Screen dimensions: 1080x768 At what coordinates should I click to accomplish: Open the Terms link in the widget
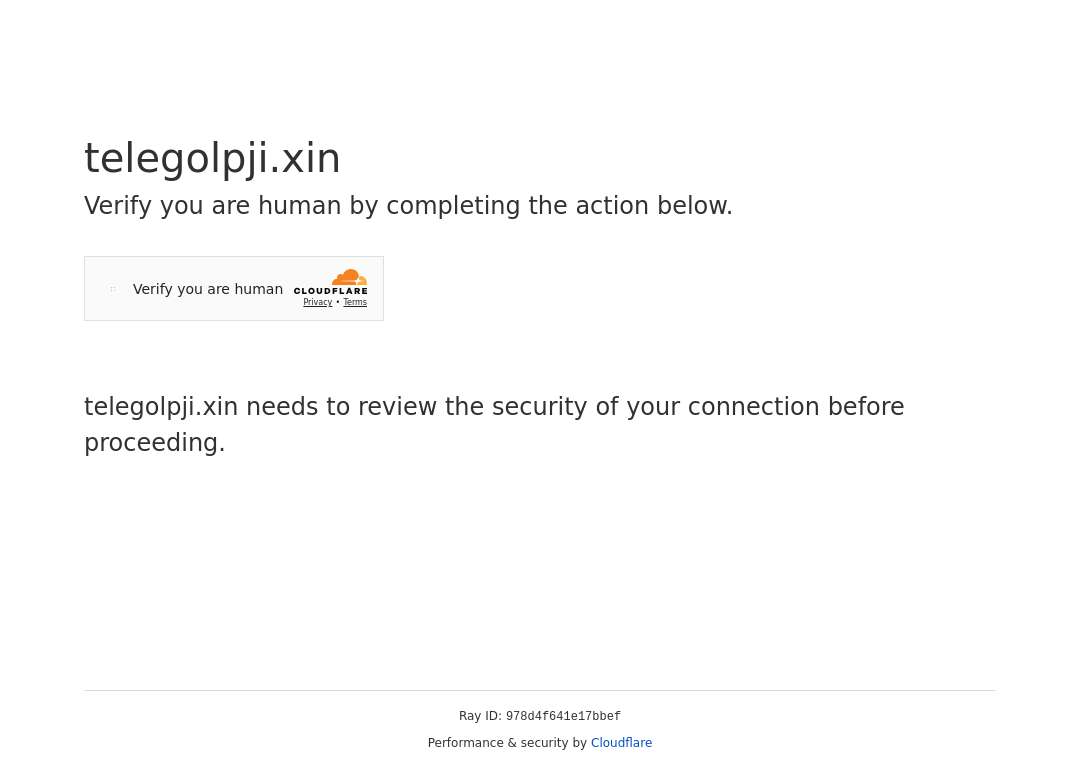(355, 302)
